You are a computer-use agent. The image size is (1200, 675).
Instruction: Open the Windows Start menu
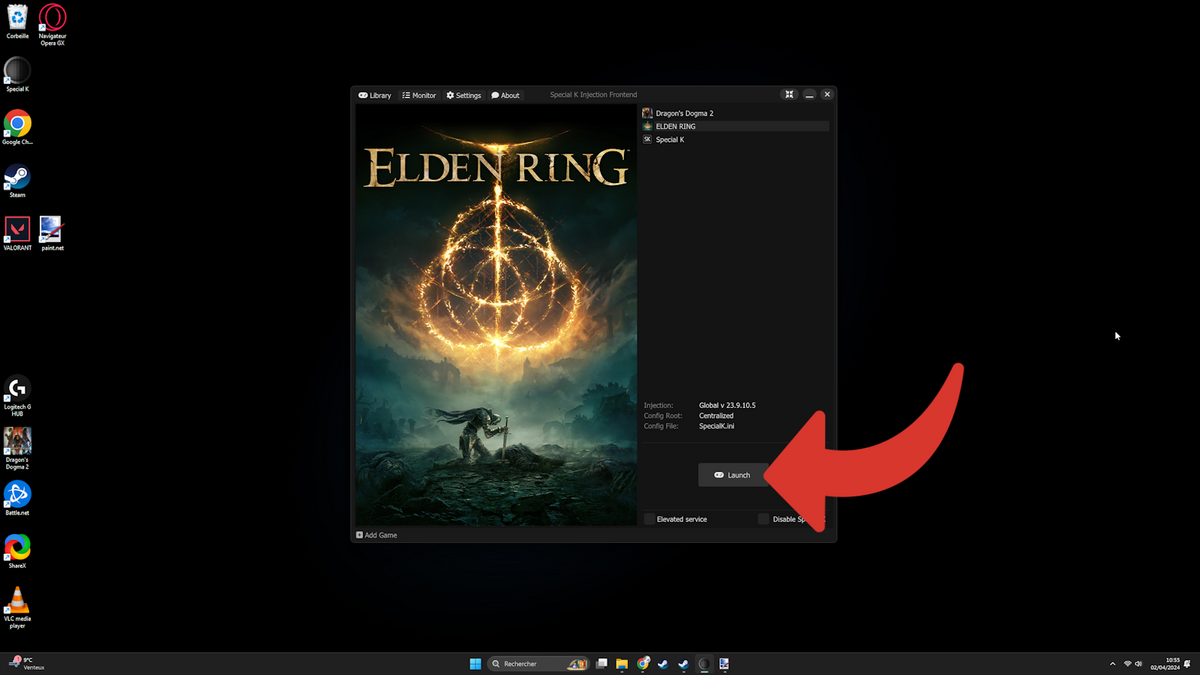click(x=475, y=663)
